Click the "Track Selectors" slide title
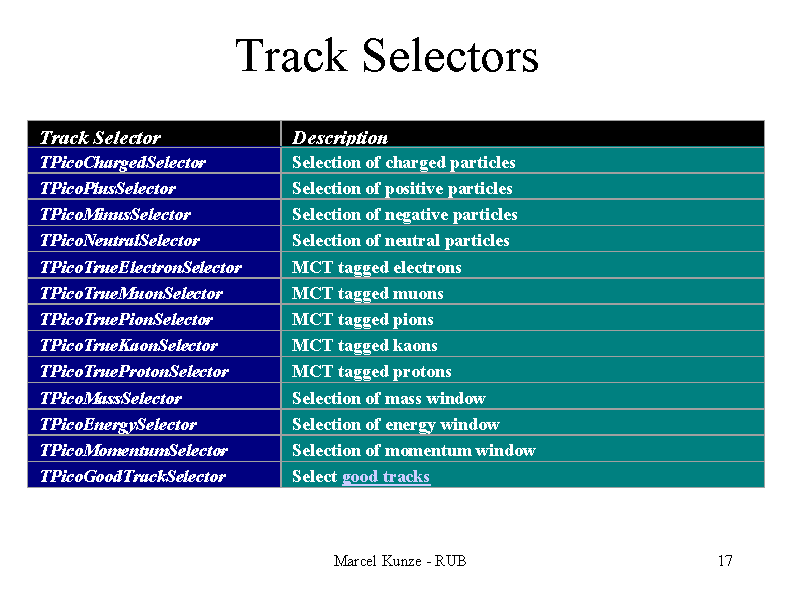The height and width of the screenshot is (600, 800). pos(387,56)
